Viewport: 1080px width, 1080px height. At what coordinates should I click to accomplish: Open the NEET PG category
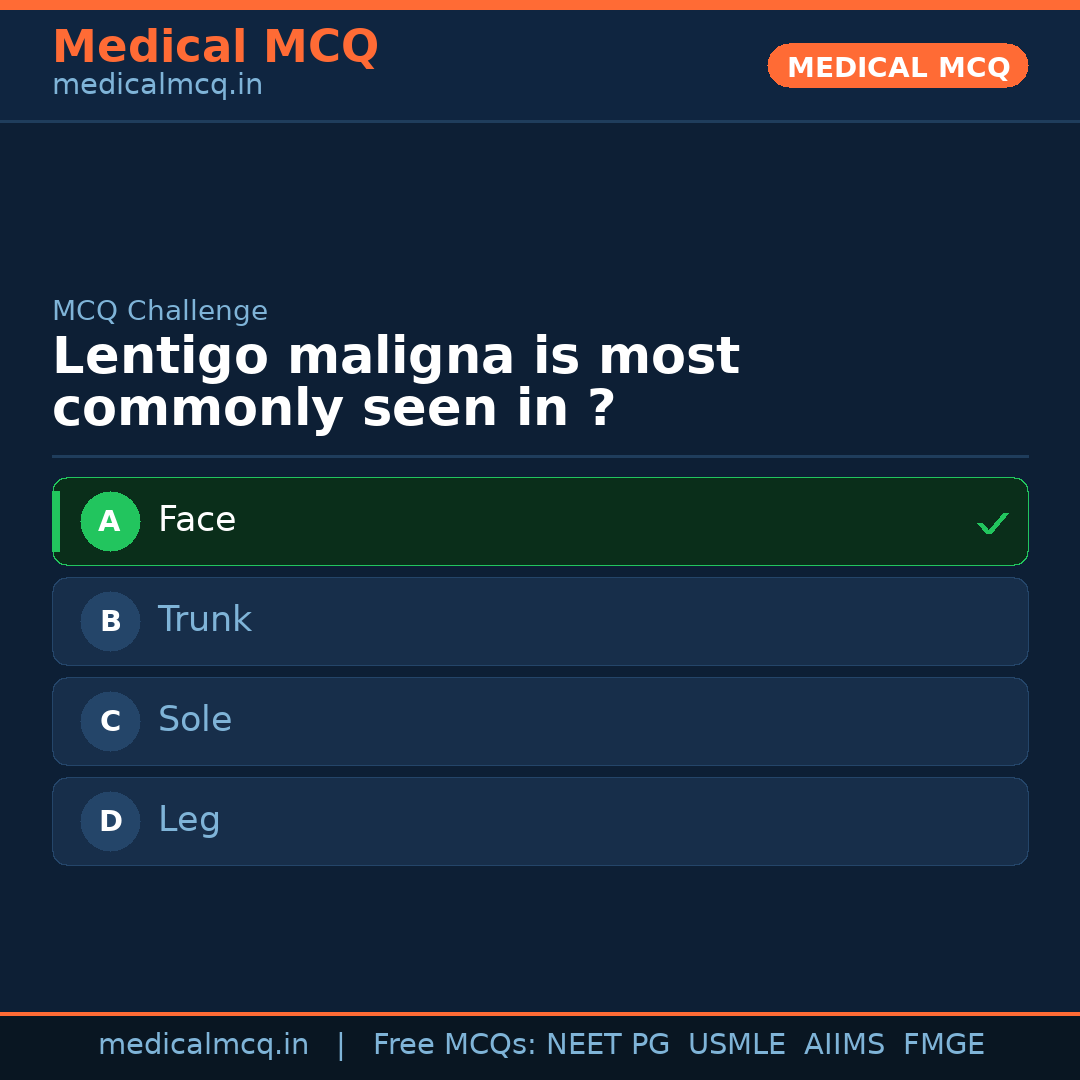click(x=607, y=1043)
